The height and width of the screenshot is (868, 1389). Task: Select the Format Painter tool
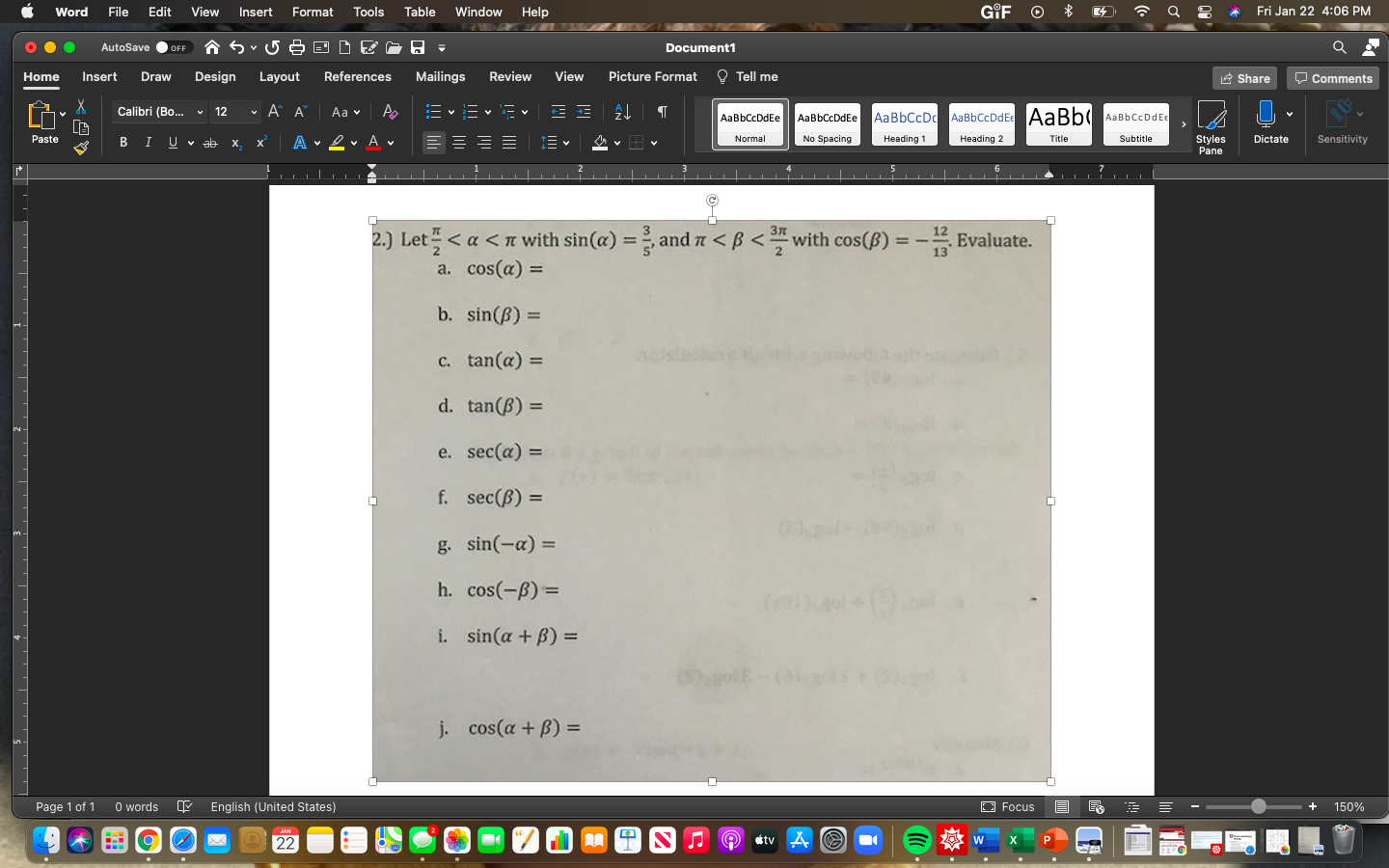pos(81,148)
